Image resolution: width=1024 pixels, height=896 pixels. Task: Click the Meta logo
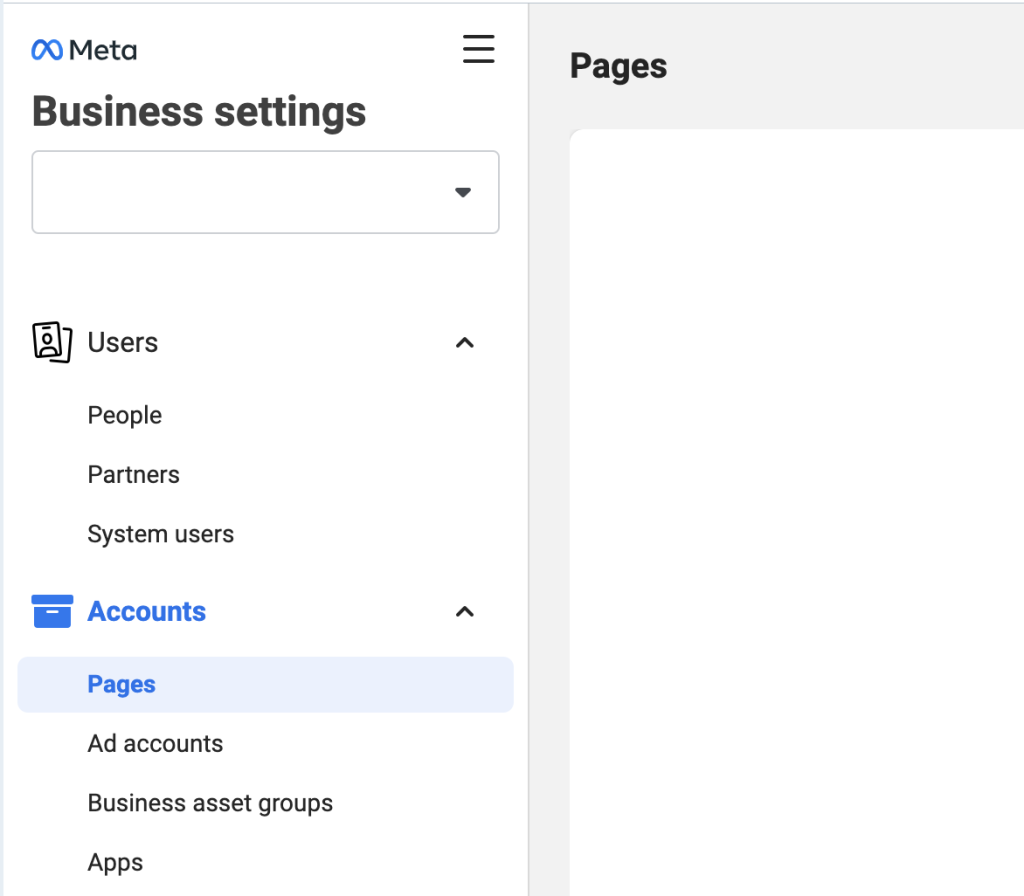tap(84, 50)
